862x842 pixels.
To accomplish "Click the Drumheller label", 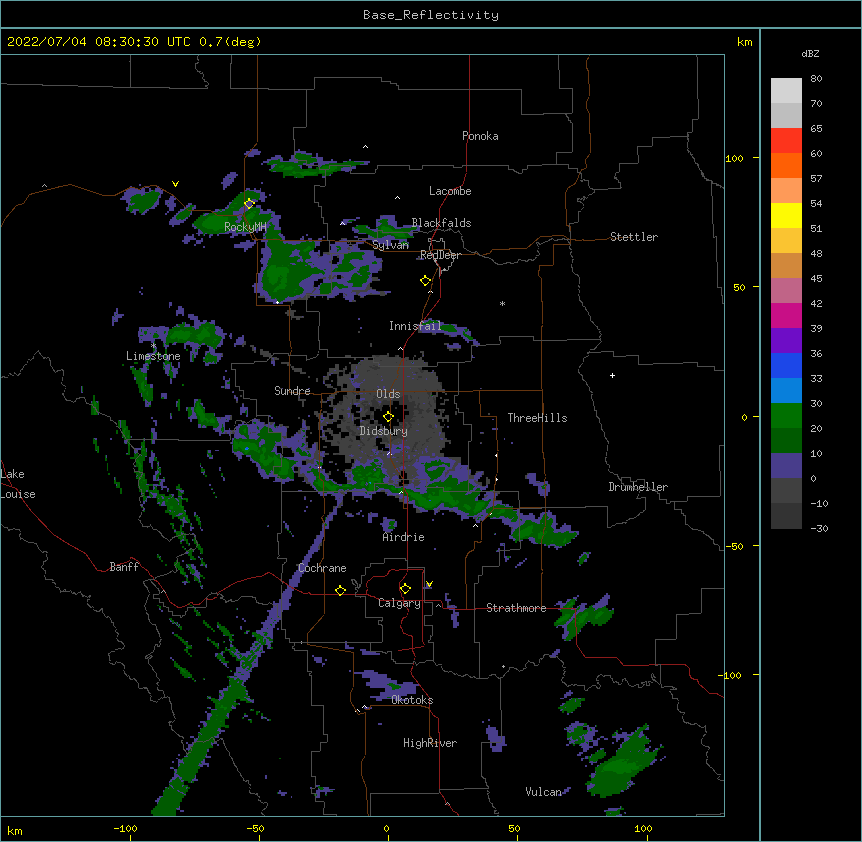I will click(x=638, y=487).
